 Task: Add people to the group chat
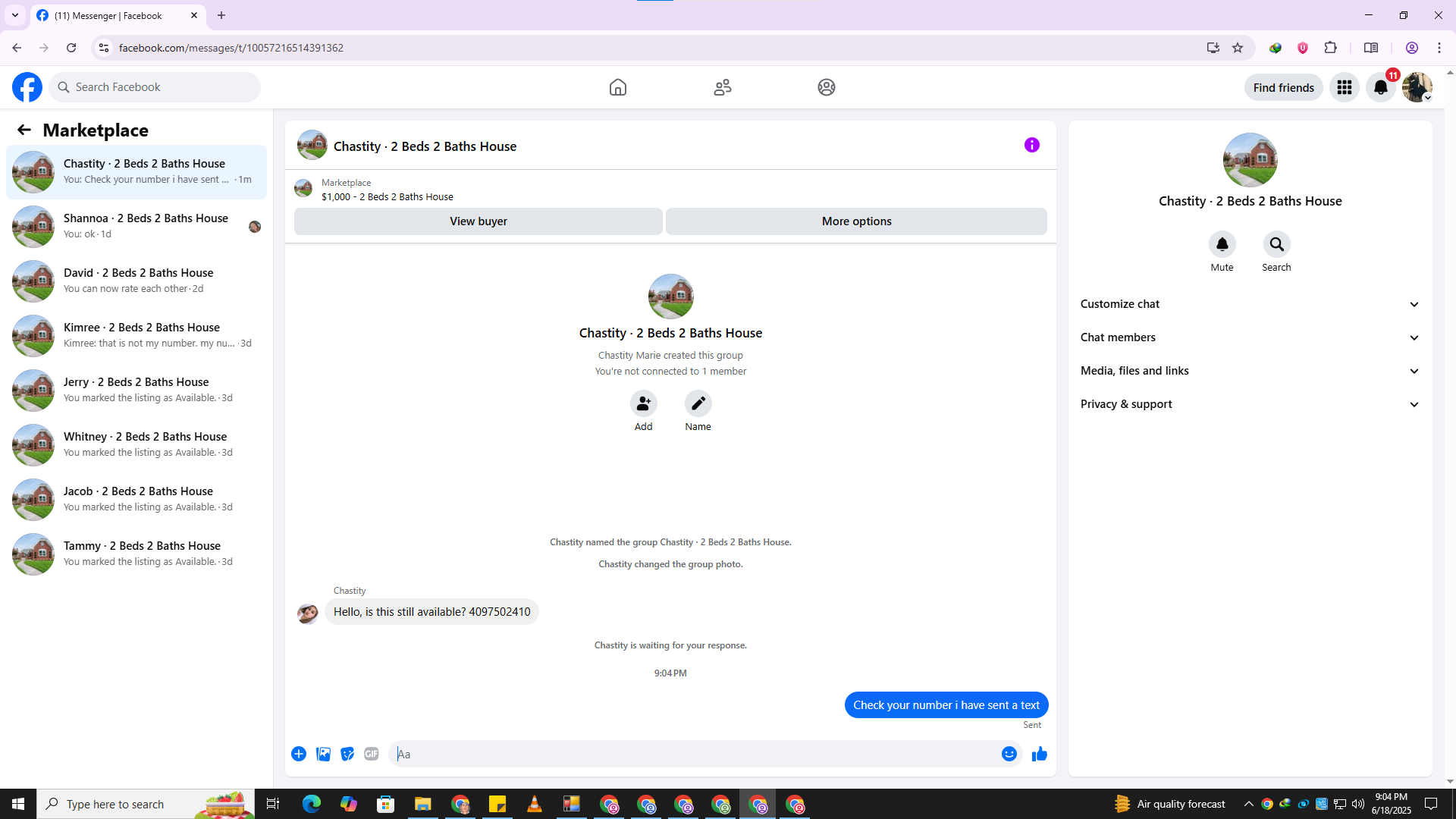(x=644, y=403)
